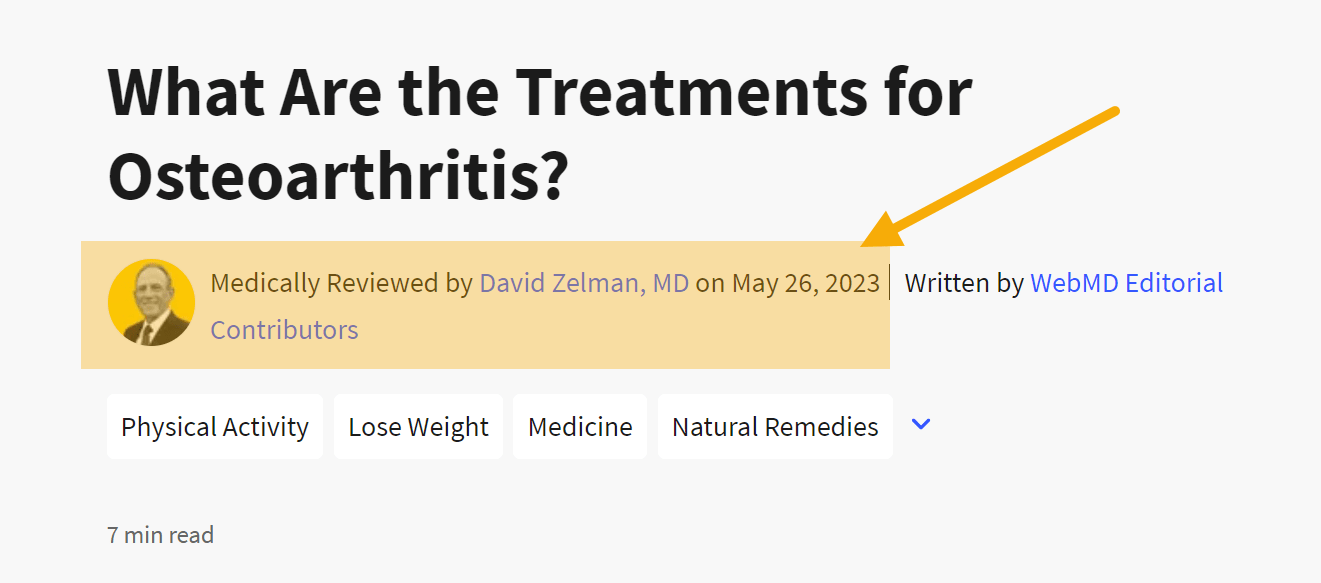Click the highlighted medically reviewed byline
This screenshot has height=583, width=1321.
click(485, 305)
